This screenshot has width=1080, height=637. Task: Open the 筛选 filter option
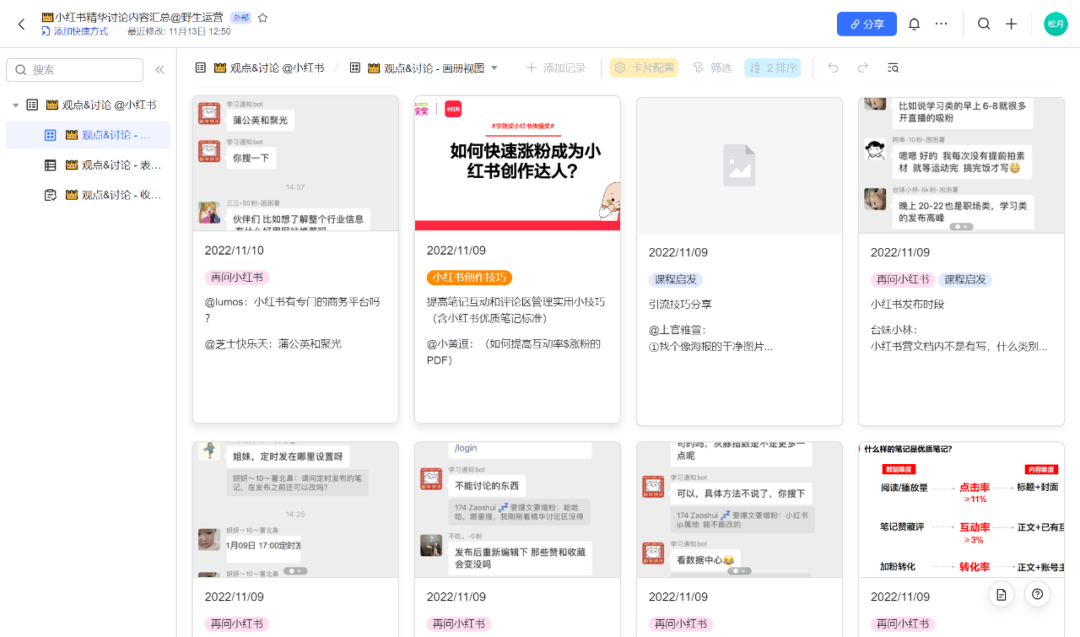point(712,68)
